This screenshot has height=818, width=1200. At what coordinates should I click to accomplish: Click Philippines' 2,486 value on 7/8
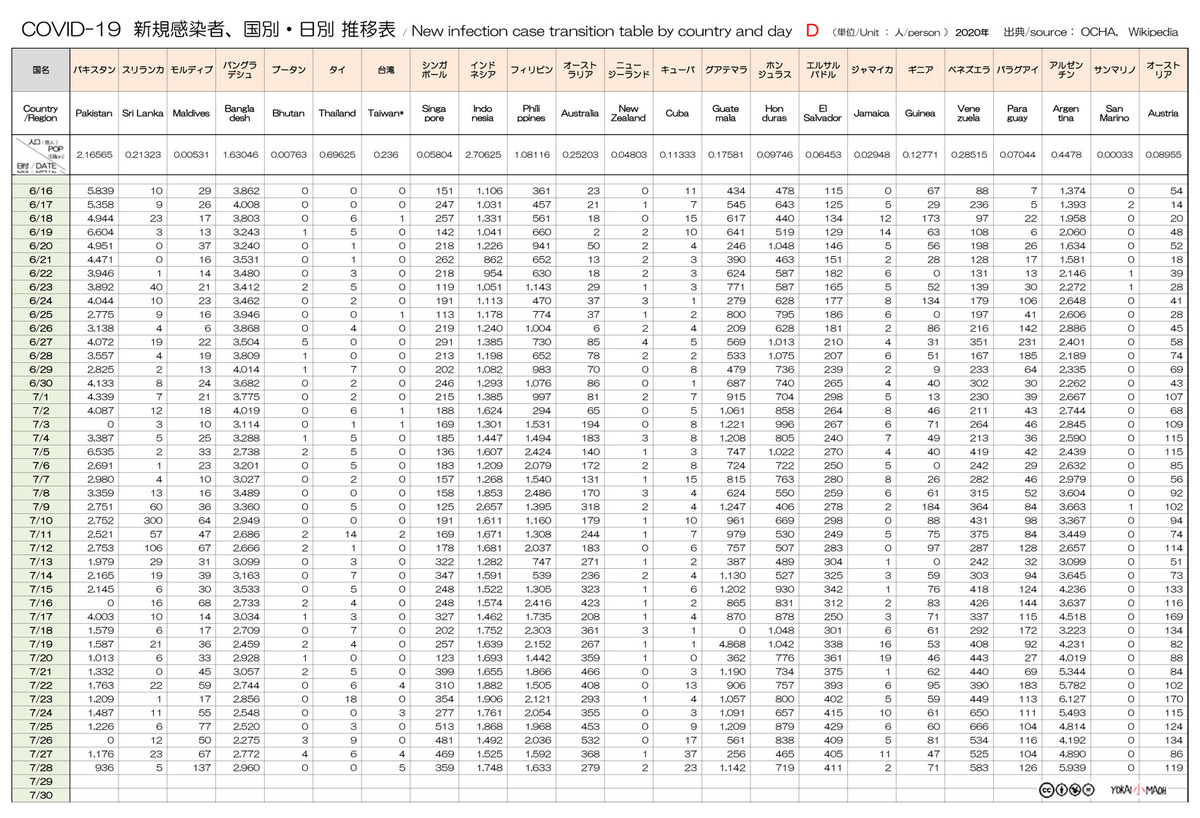pyautogui.click(x=538, y=493)
